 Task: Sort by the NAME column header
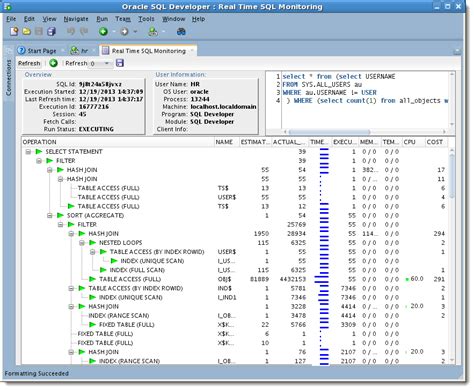226,142
